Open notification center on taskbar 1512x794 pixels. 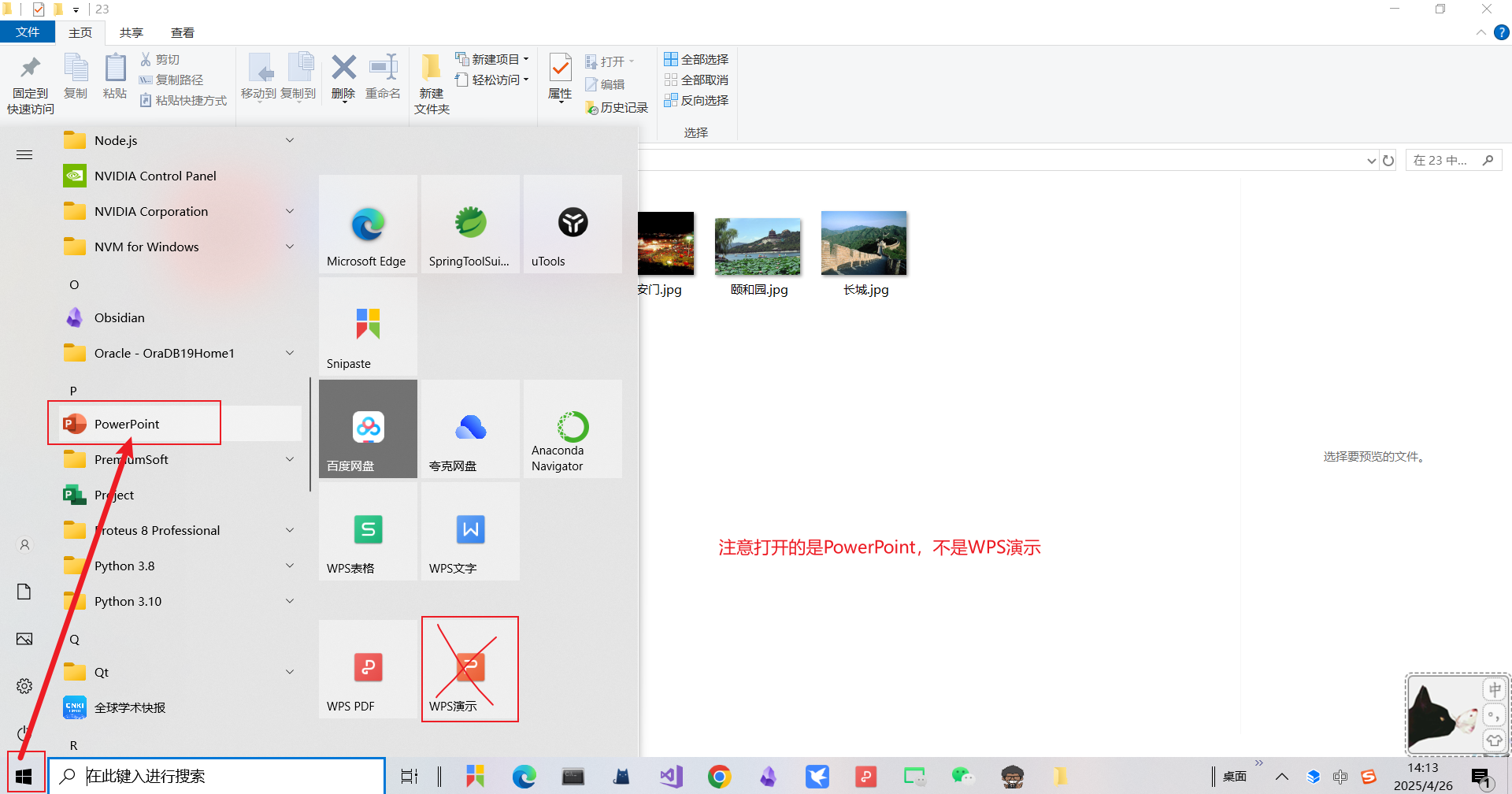pos(1483,777)
